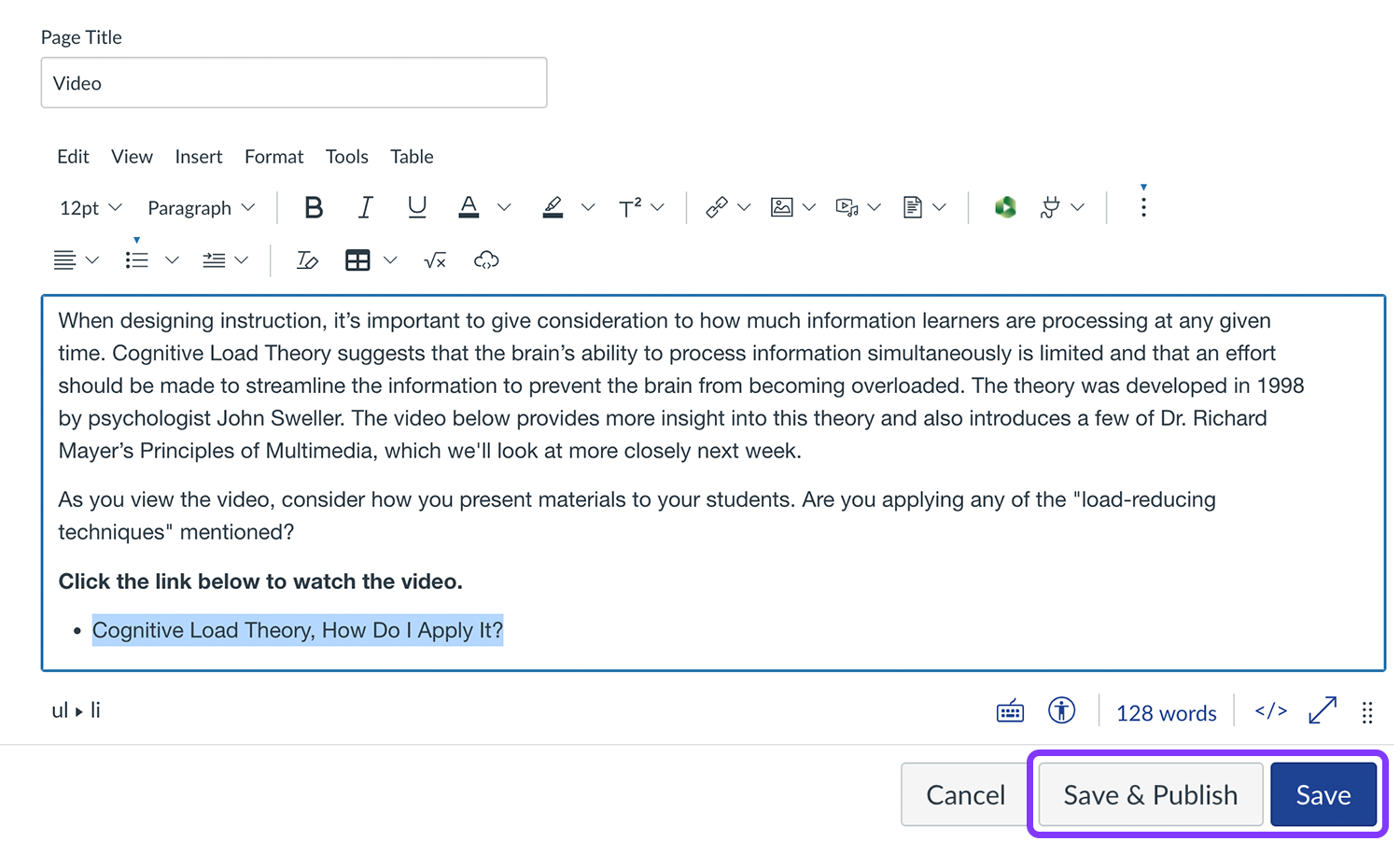
Task: Click the increase indent icon
Action: pos(214,260)
